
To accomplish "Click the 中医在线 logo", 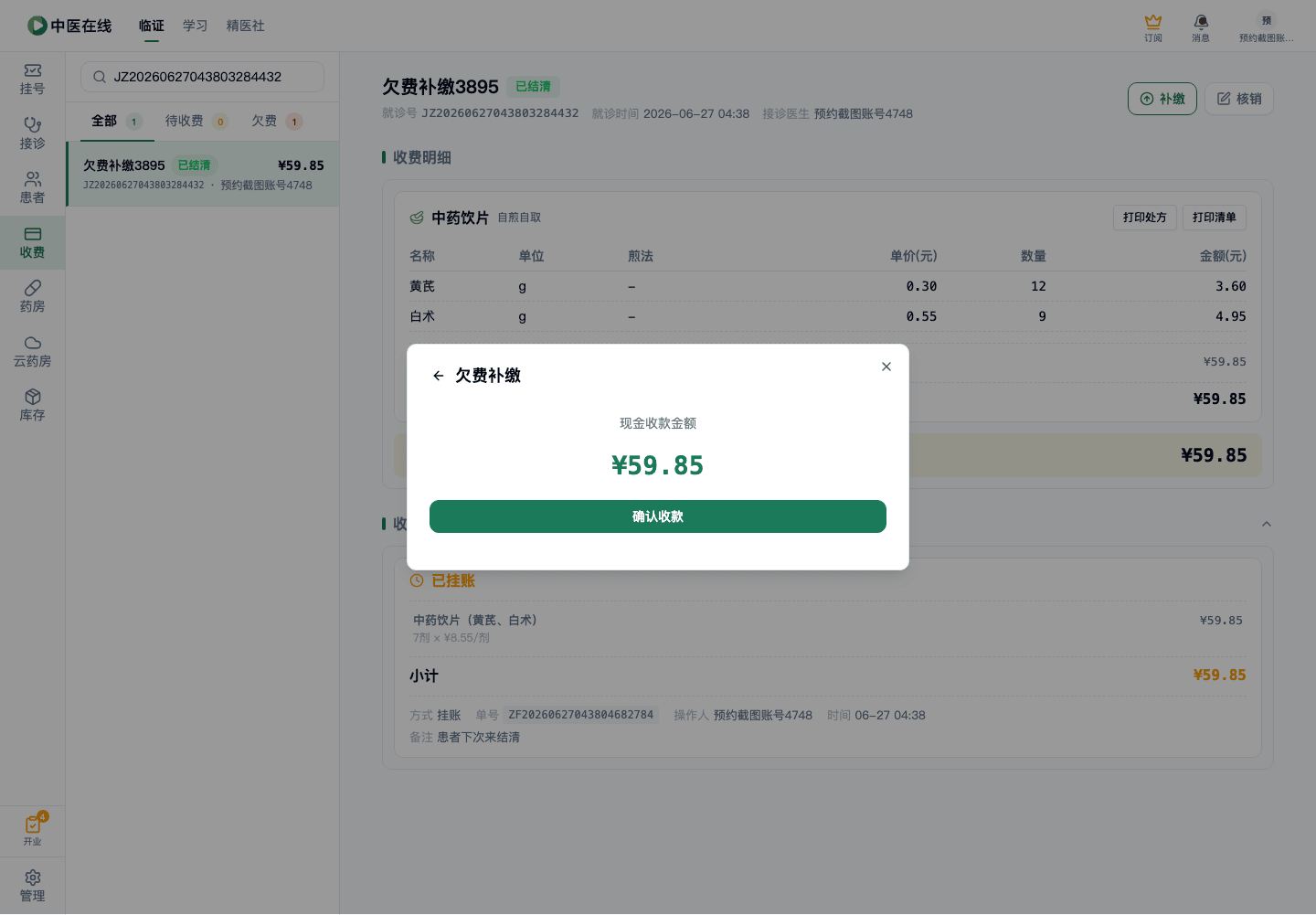I will pos(69,26).
